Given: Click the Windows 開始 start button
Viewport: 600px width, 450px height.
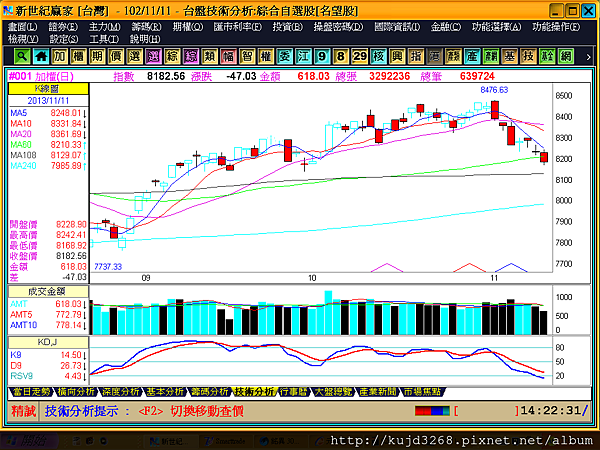Looking at the screenshot, I should point(29,441).
